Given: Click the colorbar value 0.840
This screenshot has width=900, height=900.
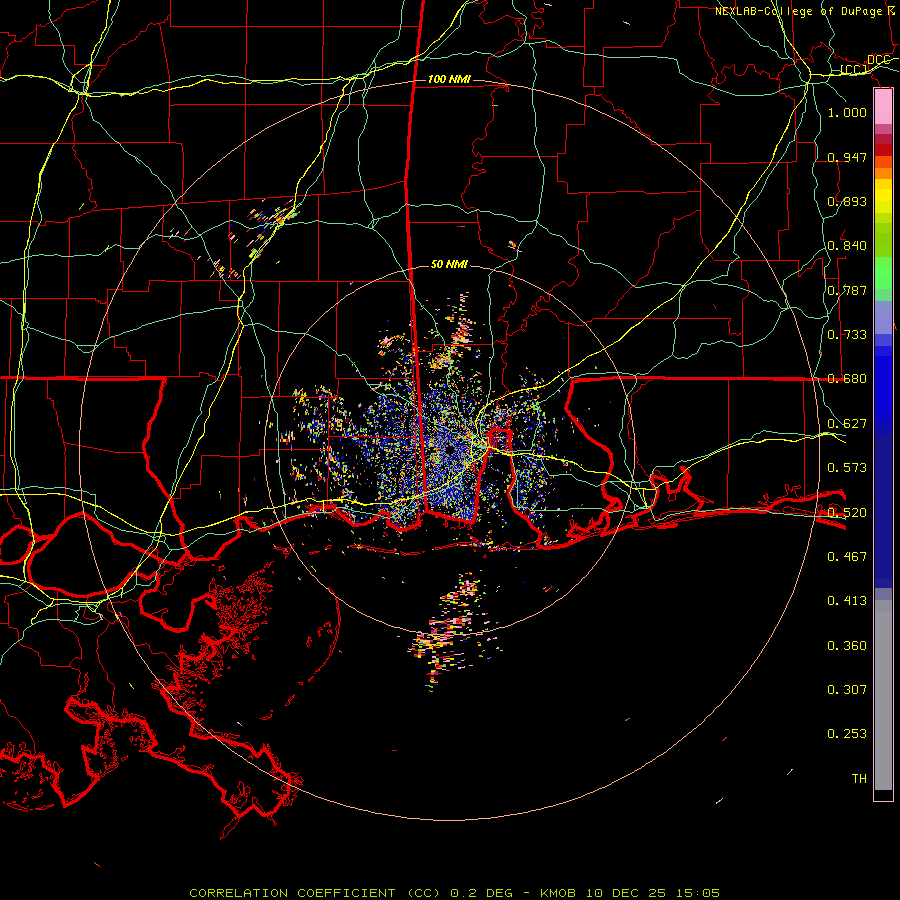Looking at the screenshot, I should click(x=847, y=246).
